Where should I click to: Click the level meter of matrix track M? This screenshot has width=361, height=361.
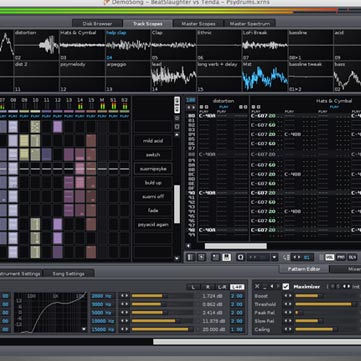102,106
